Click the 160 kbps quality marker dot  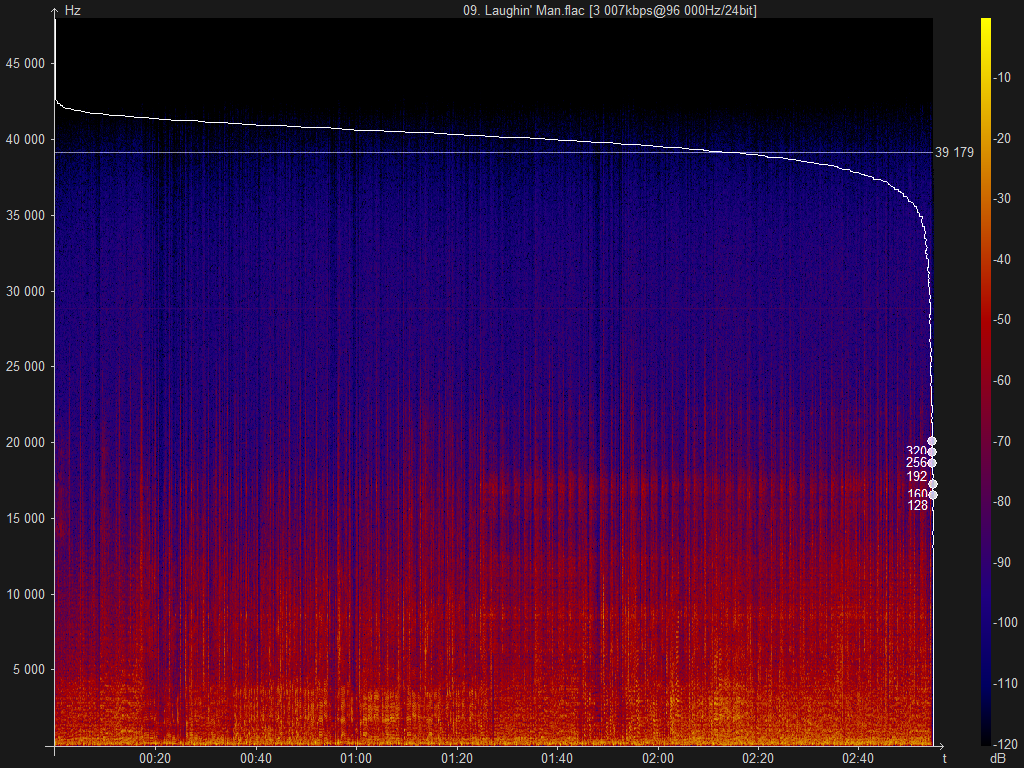(x=931, y=494)
